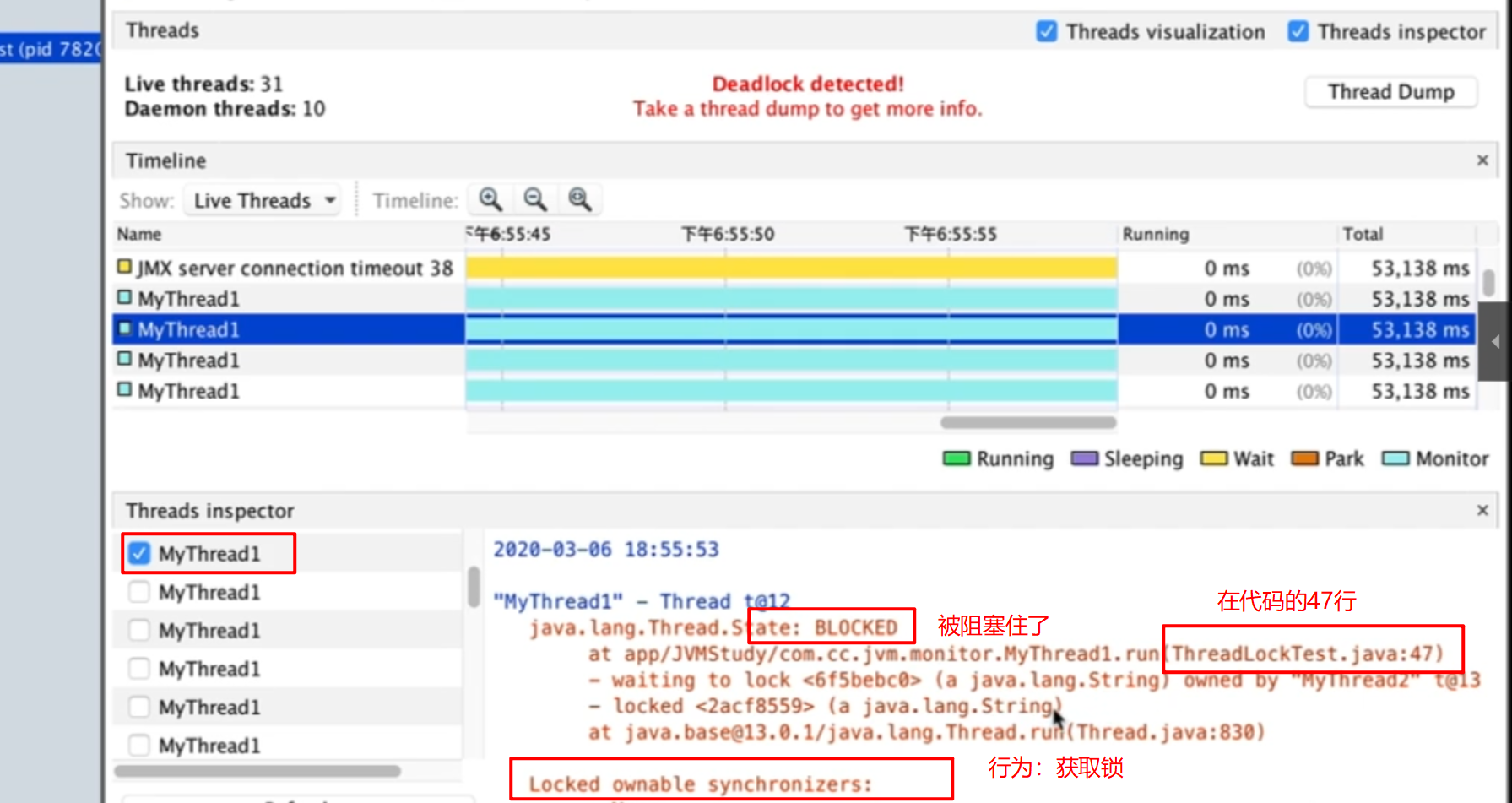Zoom in on the threads timeline
Viewport: 1512px width, 803px height.
490,199
